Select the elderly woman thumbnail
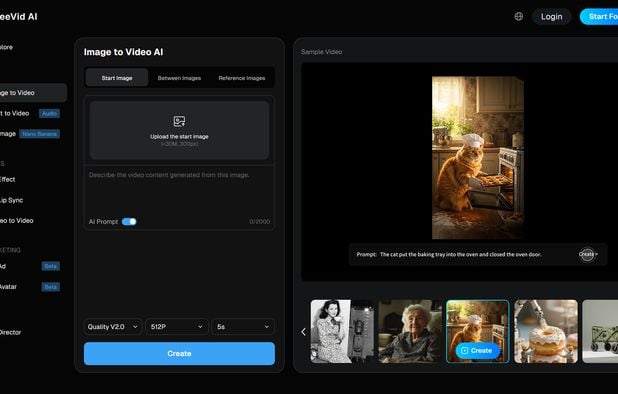 coord(410,331)
